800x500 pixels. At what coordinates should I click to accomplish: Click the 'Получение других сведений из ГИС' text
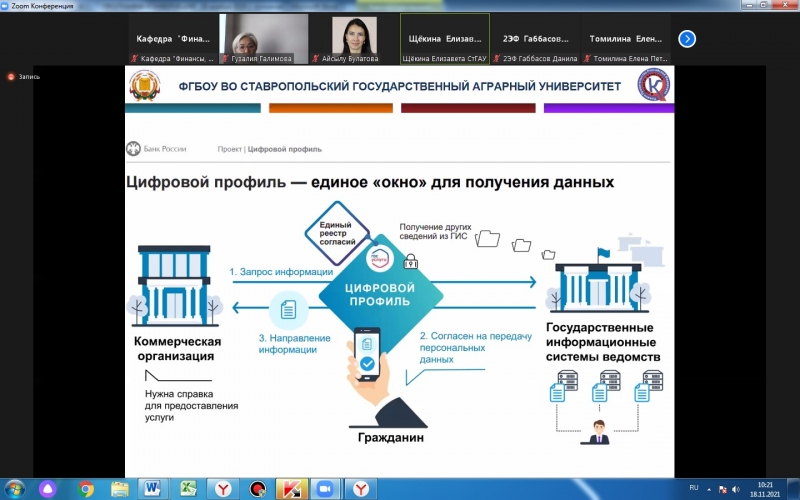[435, 231]
